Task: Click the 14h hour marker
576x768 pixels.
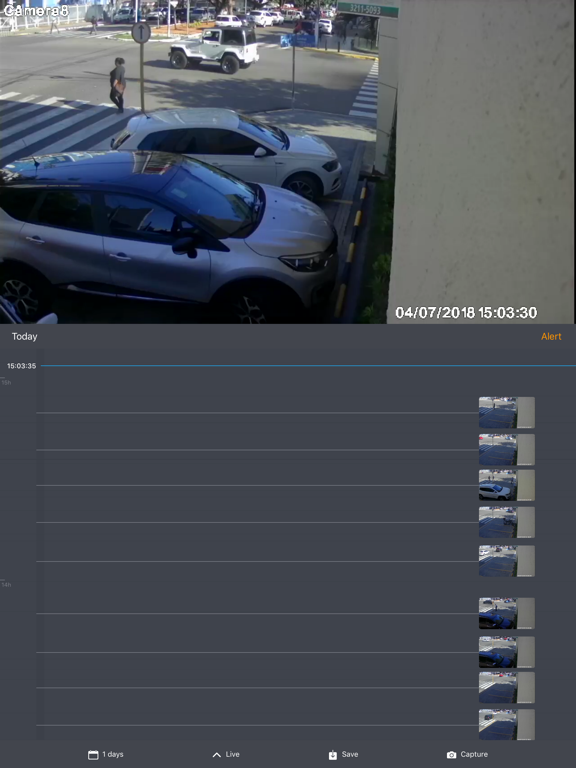Action: click(x=6, y=585)
